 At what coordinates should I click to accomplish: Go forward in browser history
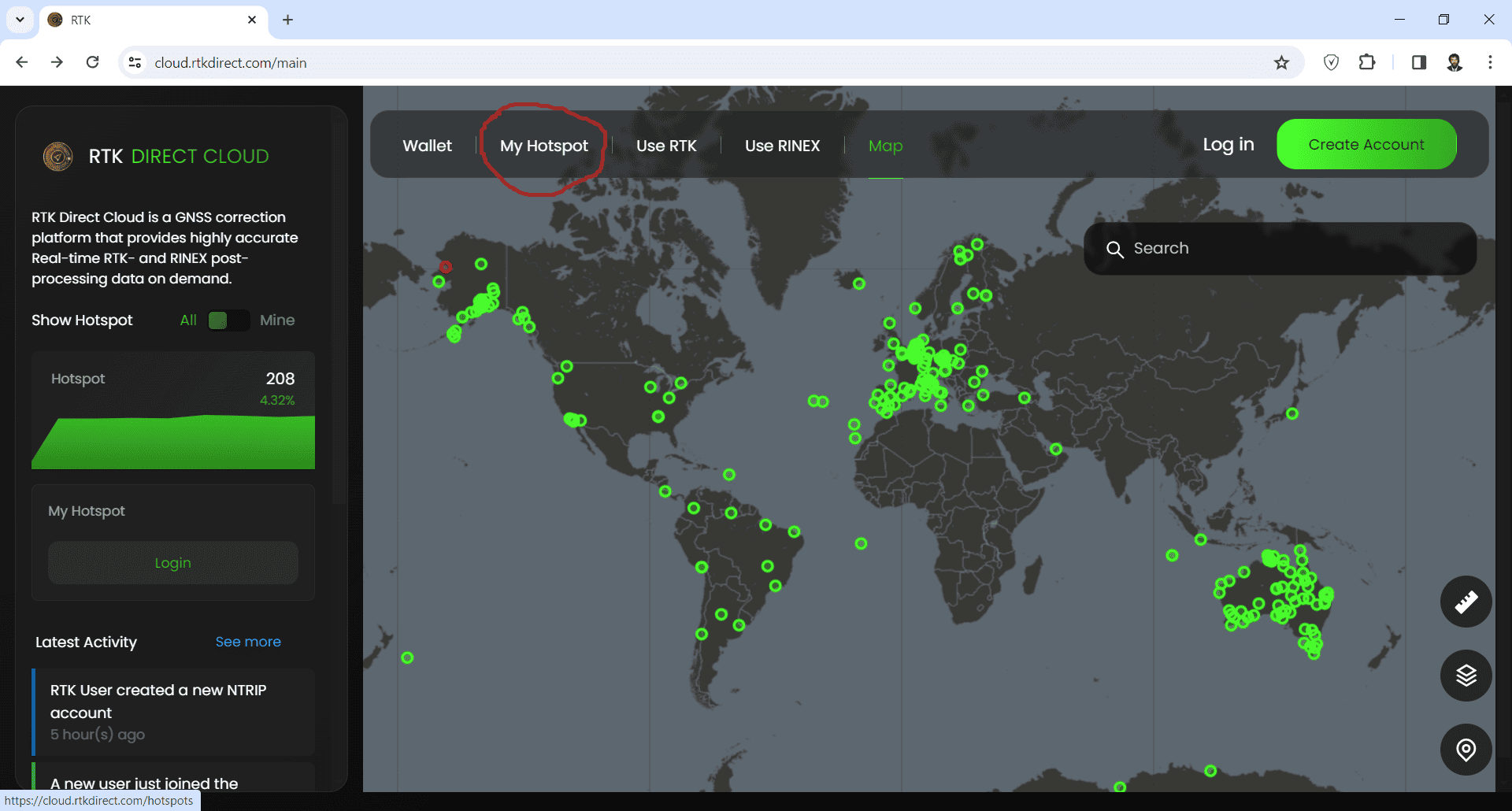(57, 62)
